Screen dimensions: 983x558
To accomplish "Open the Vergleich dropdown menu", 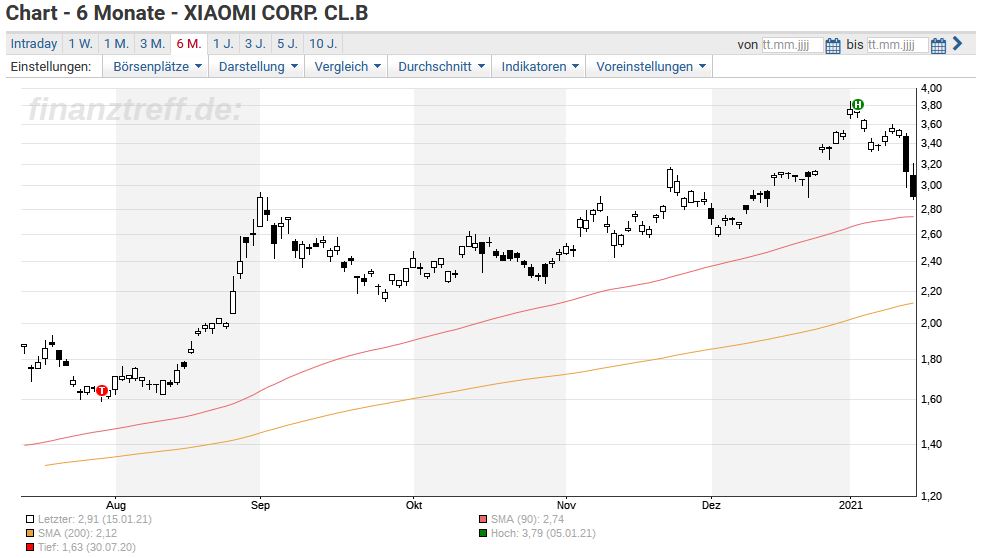I will tap(347, 66).
